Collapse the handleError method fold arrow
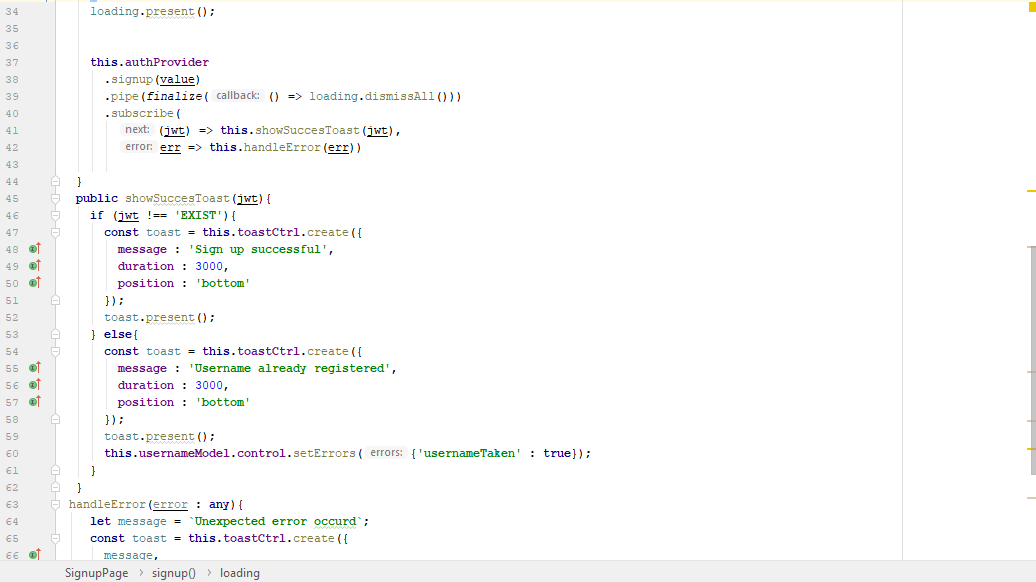The height and width of the screenshot is (582, 1036). tap(57, 504)
